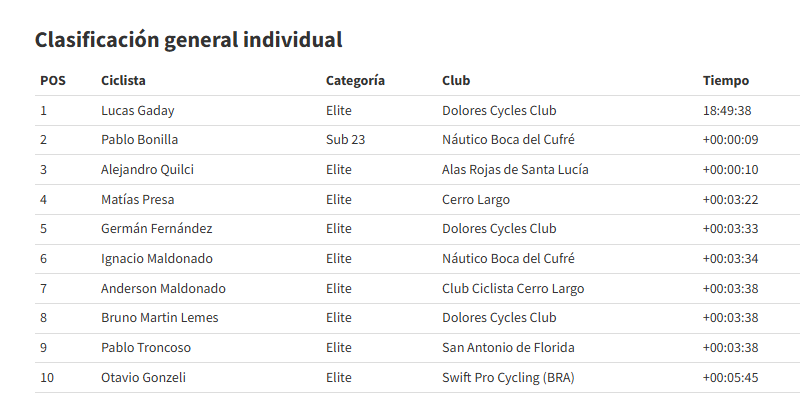Click the winning time 18:49:38
The image size is (800, 420).
coord(727,111)
